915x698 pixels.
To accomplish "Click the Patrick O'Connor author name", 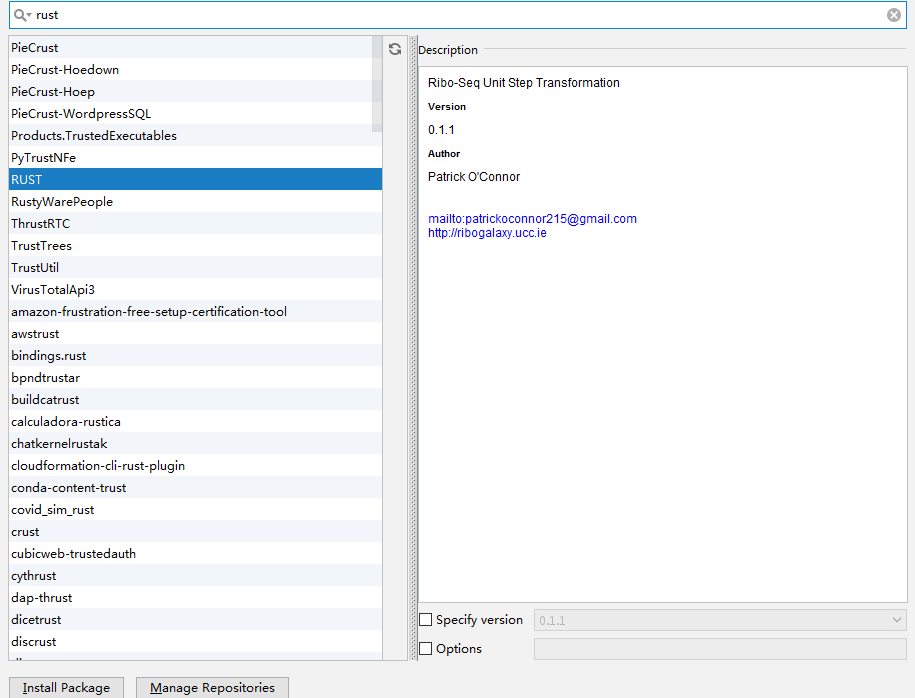I will [474, 177].
